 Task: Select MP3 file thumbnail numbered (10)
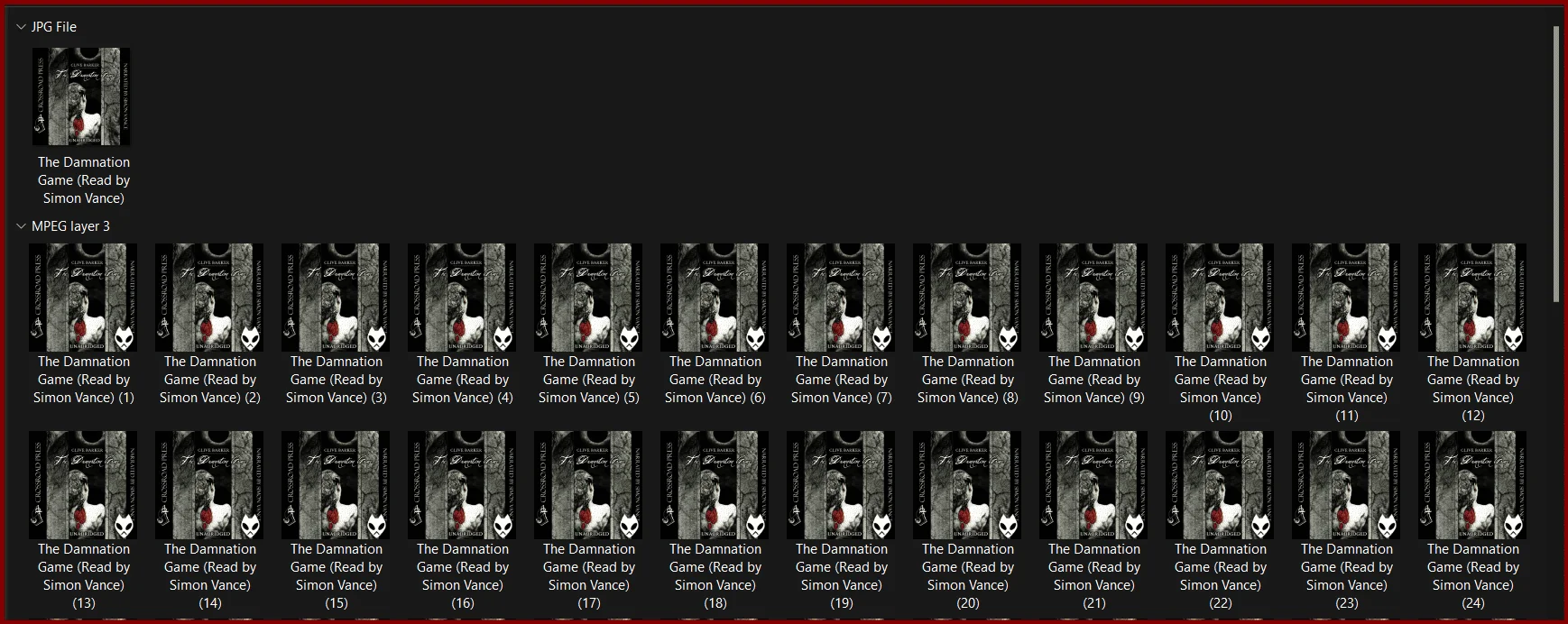(1220, 298)
